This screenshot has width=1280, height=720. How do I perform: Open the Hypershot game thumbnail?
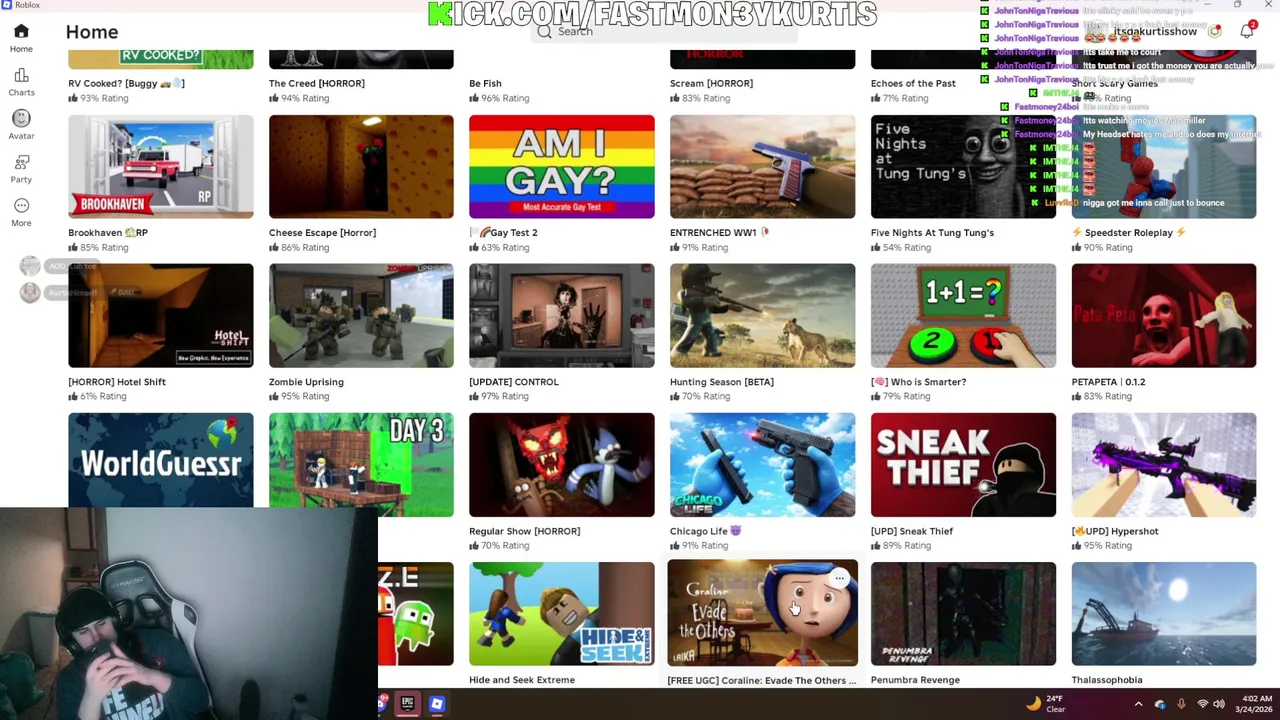point(1164,464)
